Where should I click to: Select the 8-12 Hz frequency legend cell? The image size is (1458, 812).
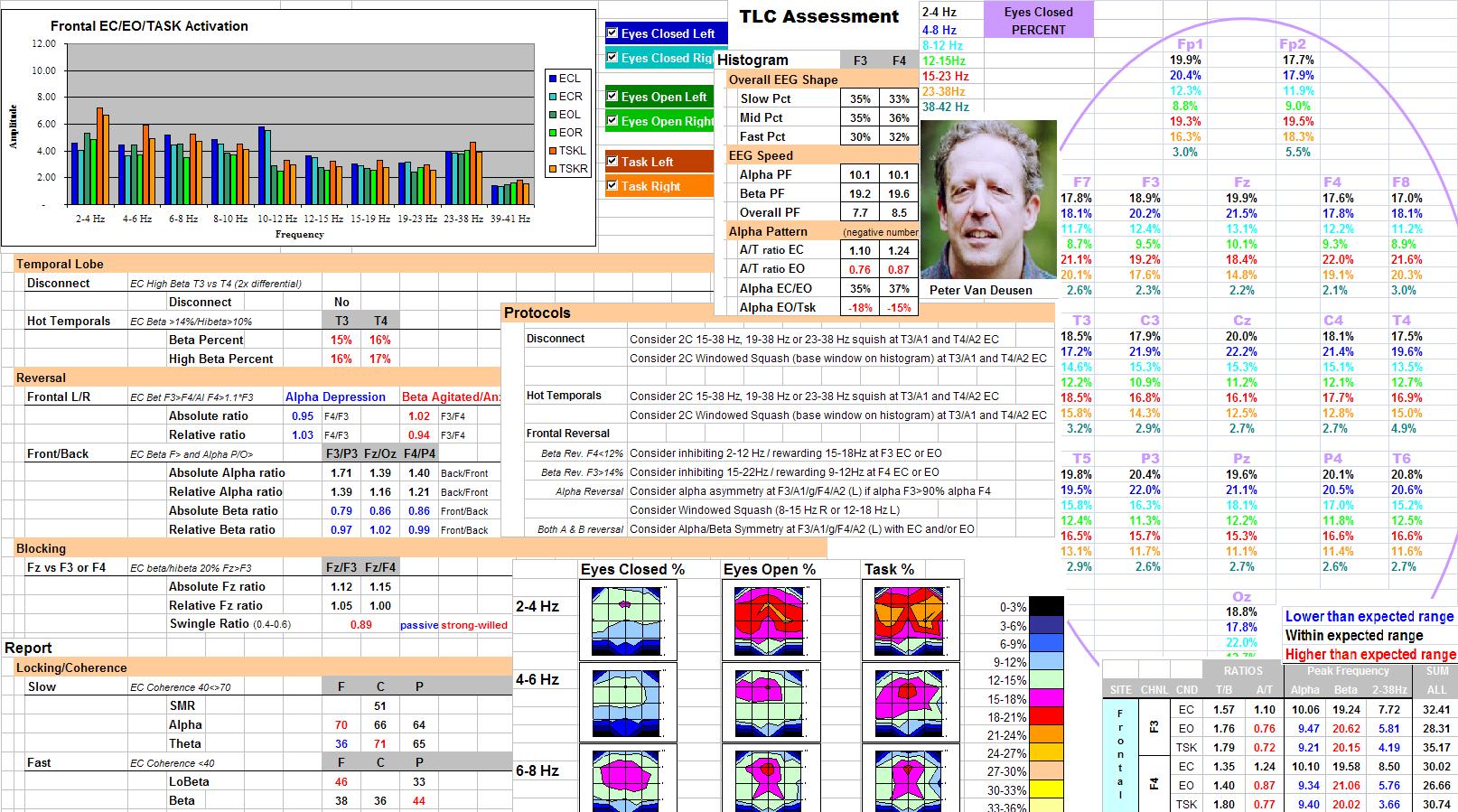(942, 45)
